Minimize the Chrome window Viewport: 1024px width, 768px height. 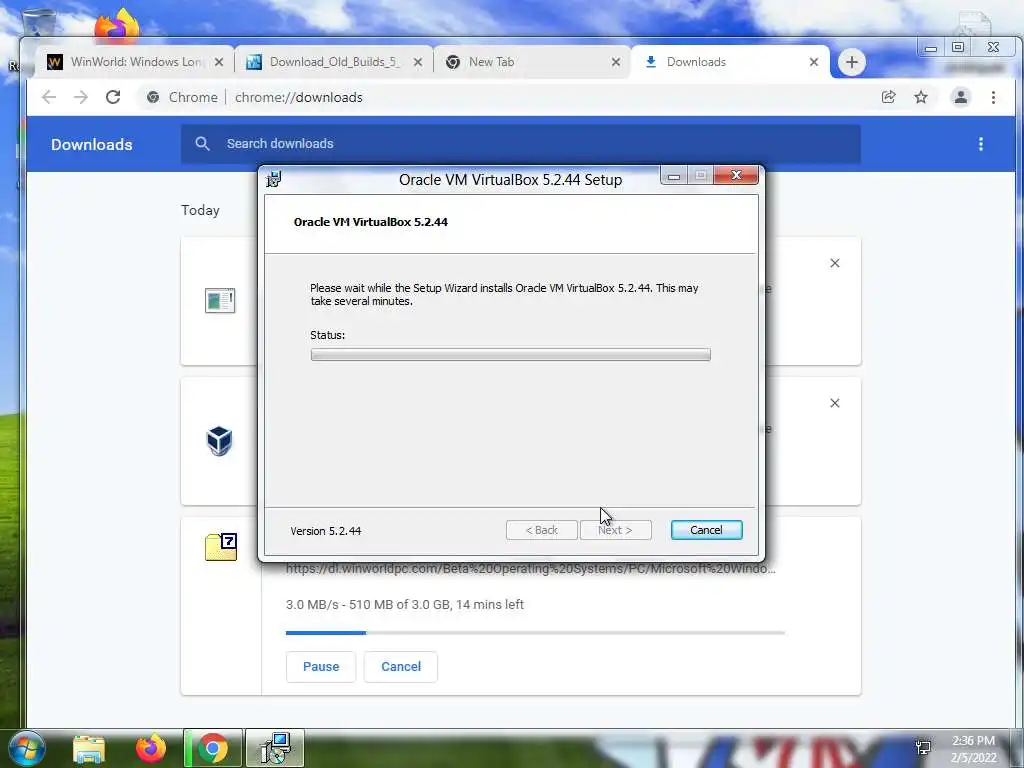(931, 48)
